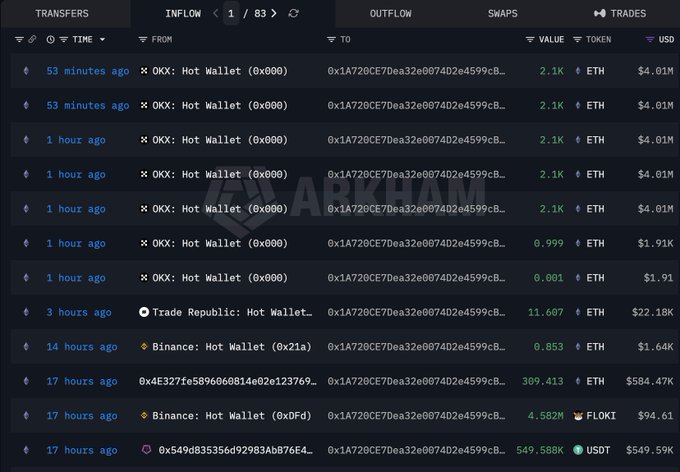Click the $584.47K USD amount
The height and width of the screenshot is (472, 680).
pyautogui.click(x=650, y=381)
